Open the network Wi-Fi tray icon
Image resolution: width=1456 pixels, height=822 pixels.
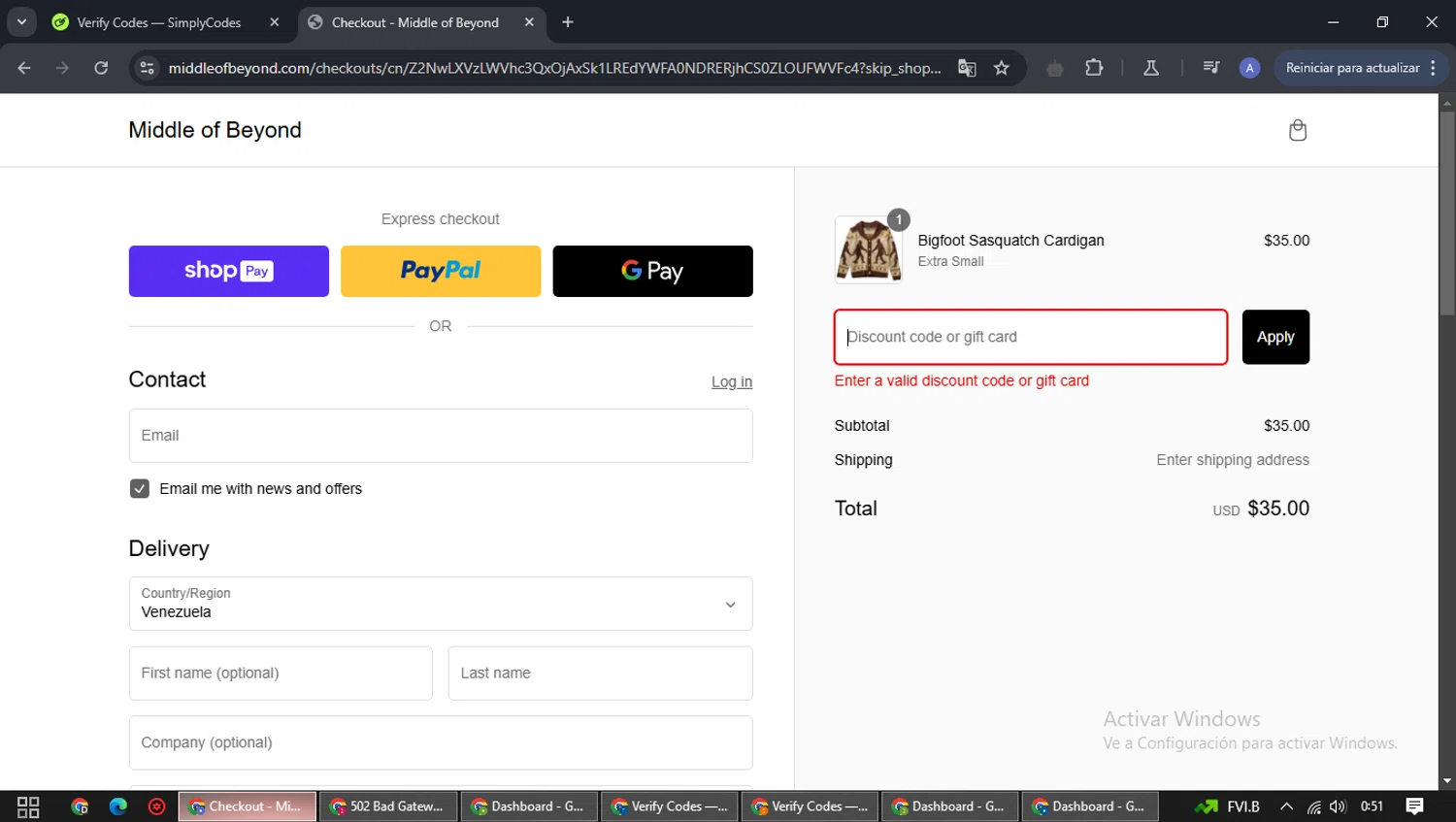[1313, 806]
